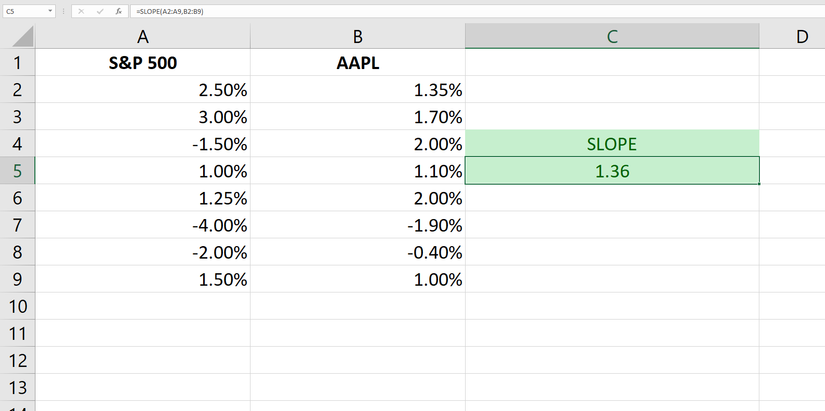The width and height of the screenshot is (825, 411).
Task: Select the cell containing -1.50%
Action: coord(143,144)
